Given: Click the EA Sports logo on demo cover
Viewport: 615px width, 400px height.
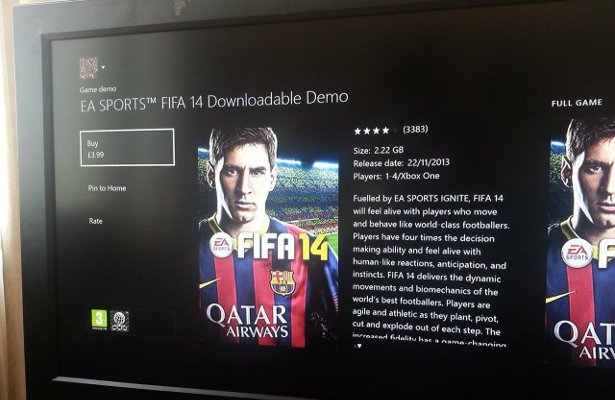Looking at the screenshot, I should point(222,245).
